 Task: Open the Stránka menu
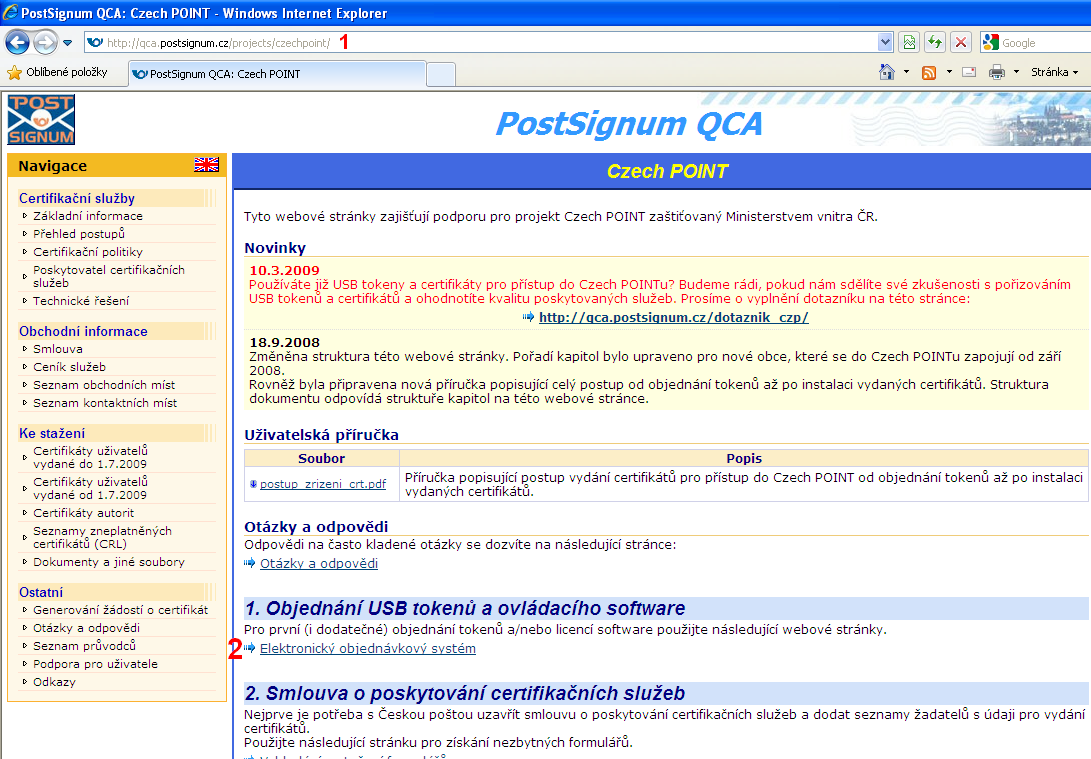tap(1054, 72)
